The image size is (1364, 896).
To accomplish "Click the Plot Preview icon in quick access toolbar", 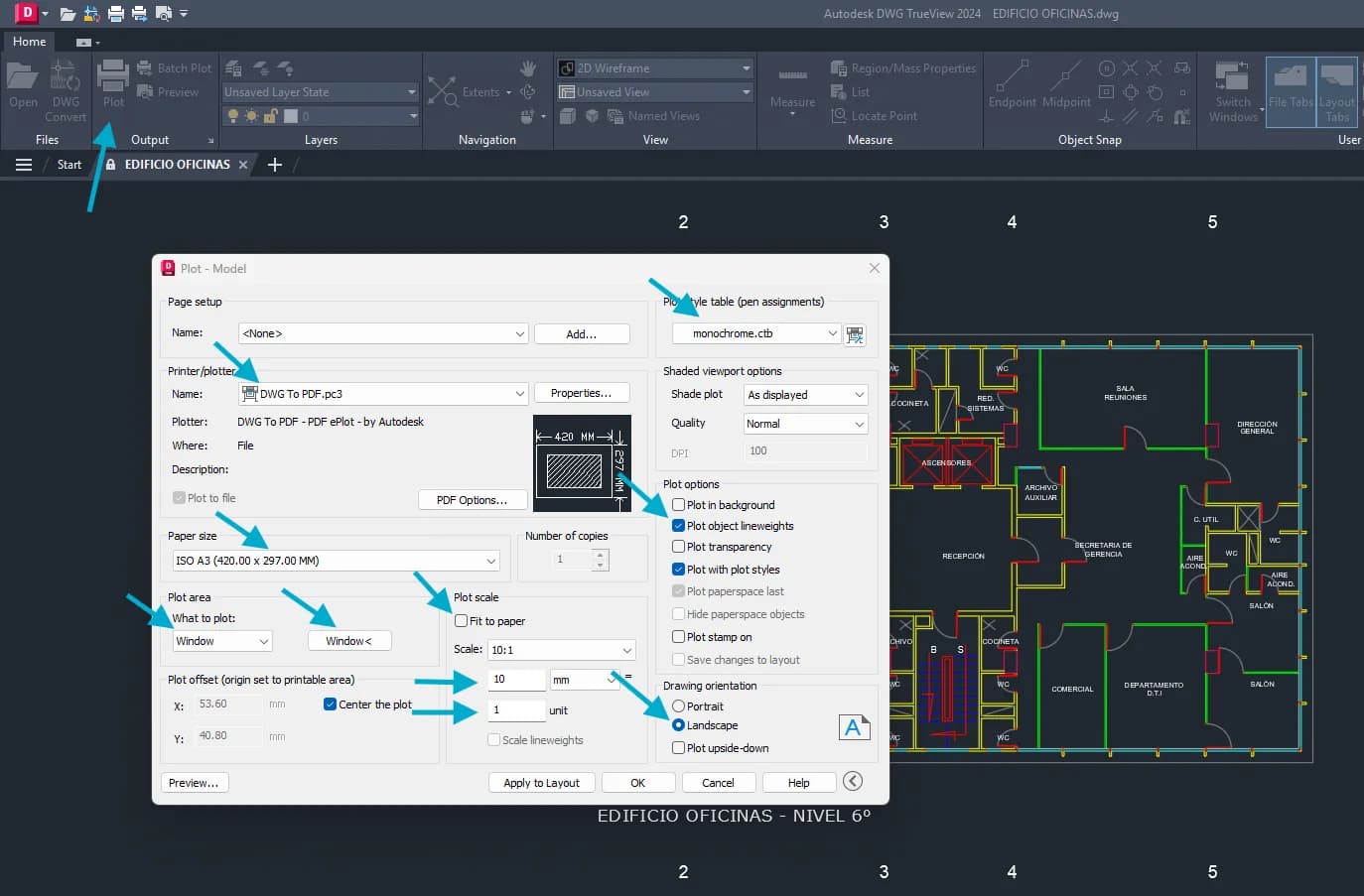I will click(163, 14).
